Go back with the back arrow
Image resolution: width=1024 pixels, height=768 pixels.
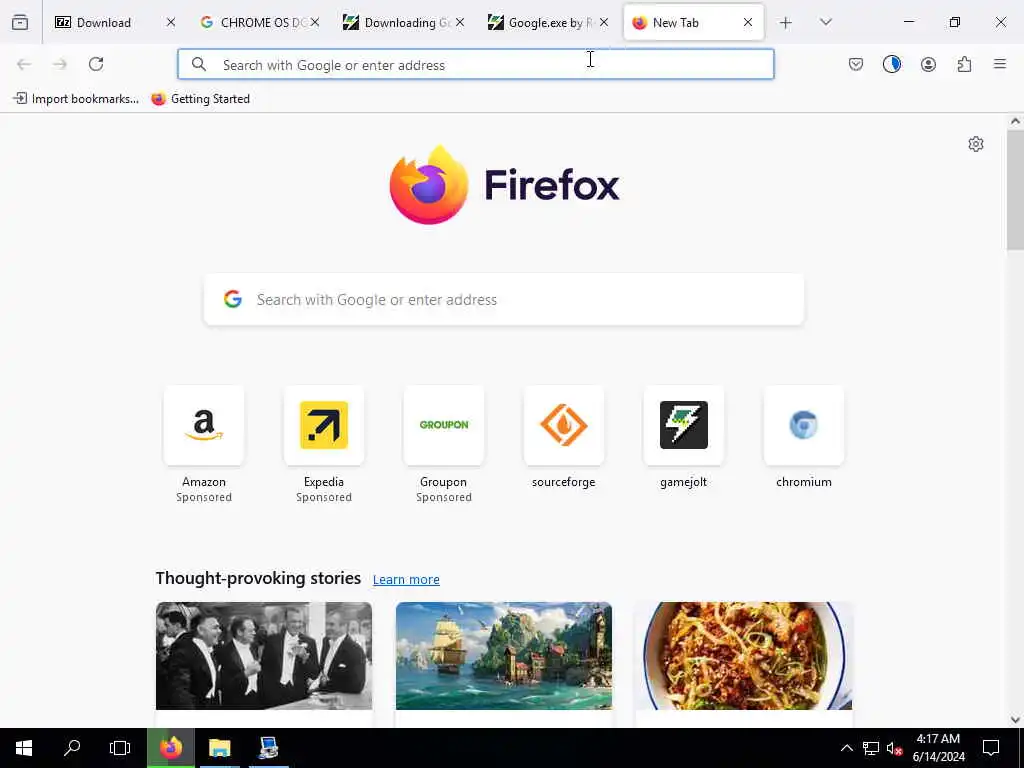(x=24, y=64)
